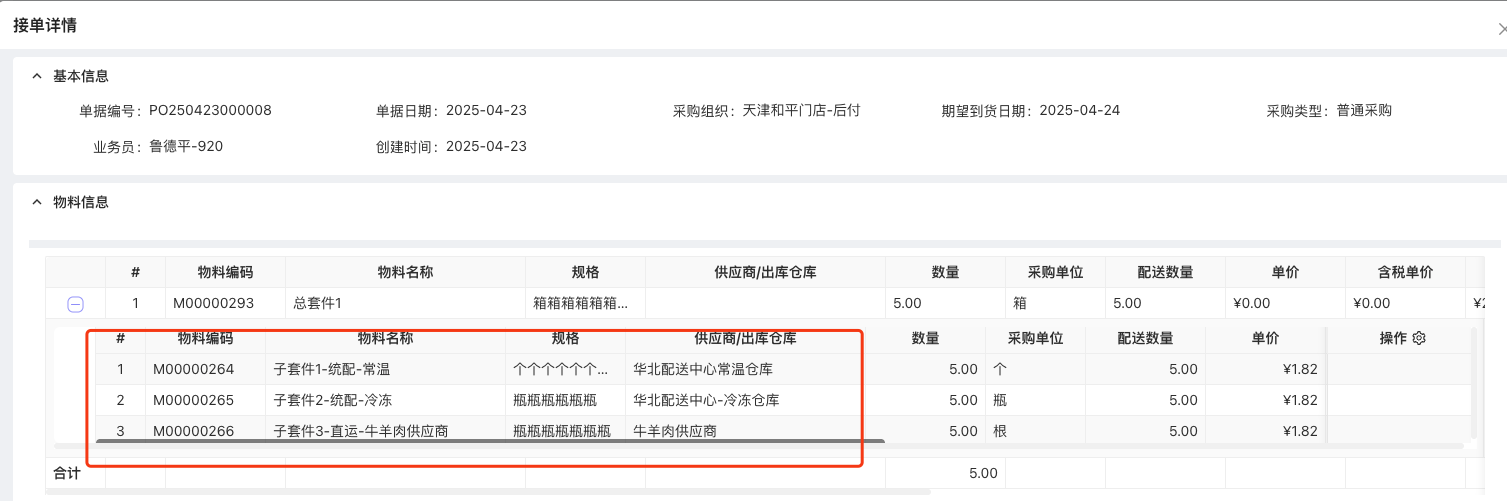Click the 合计 row label
This screenshot has width=1507, height=501.
coord(67,473)
